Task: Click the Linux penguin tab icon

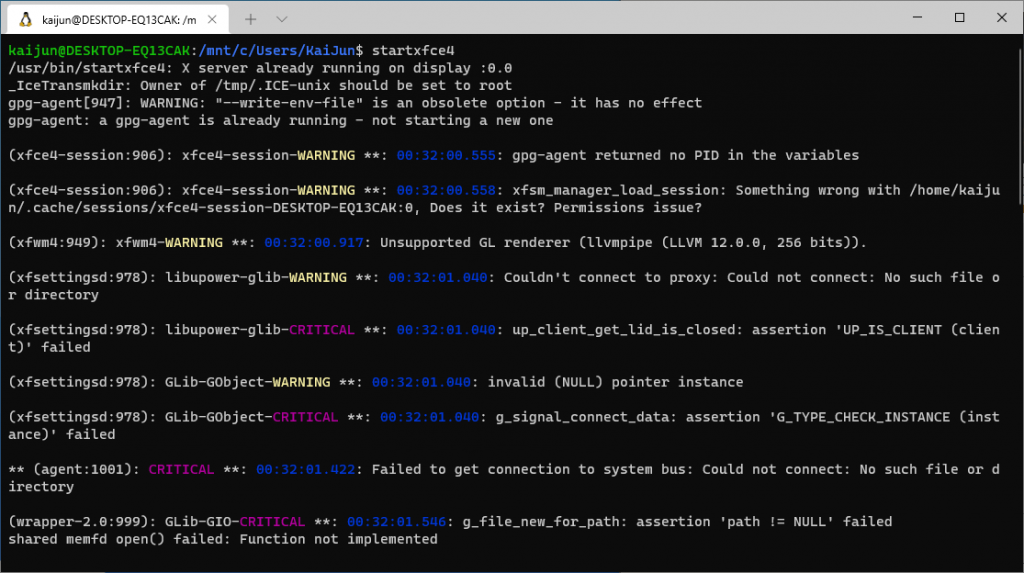Action: [25, 20]
